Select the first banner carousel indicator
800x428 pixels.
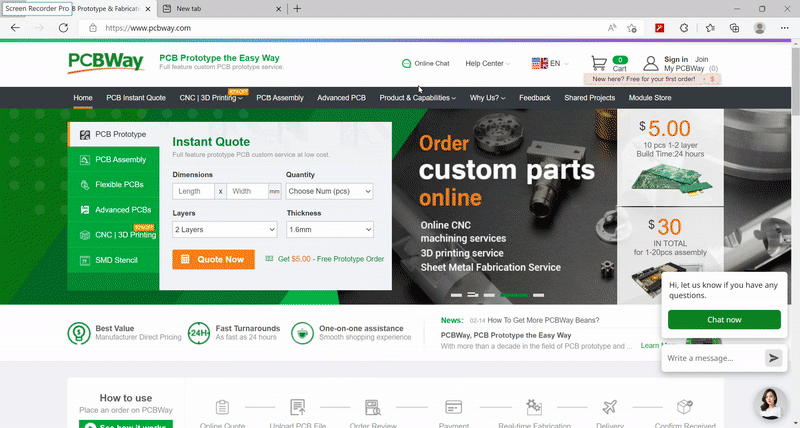click(456, 295)
